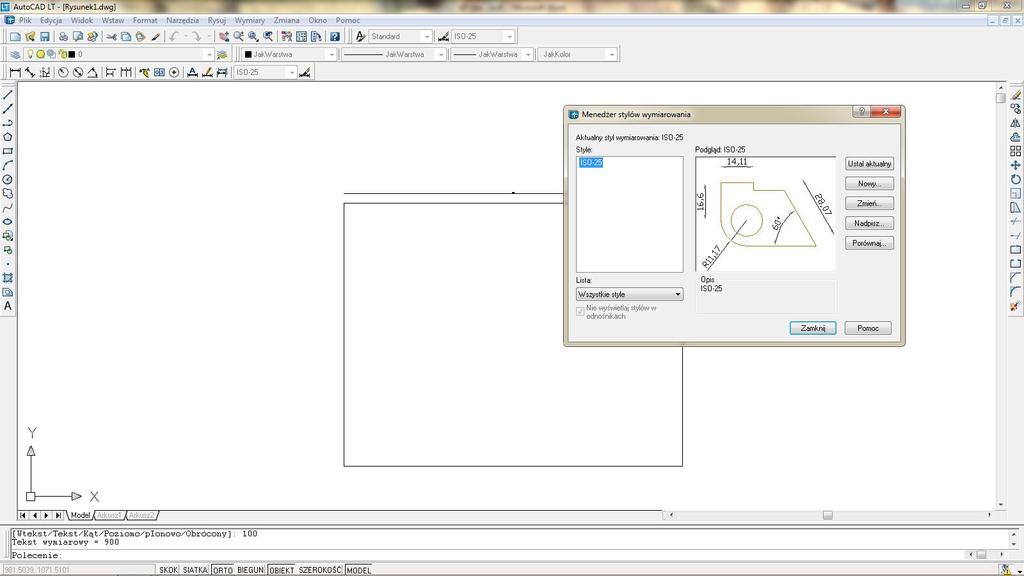This screenshot has width=1024, height=576.
Task: Click the Help question mark icon
Action: click(335, 37)
